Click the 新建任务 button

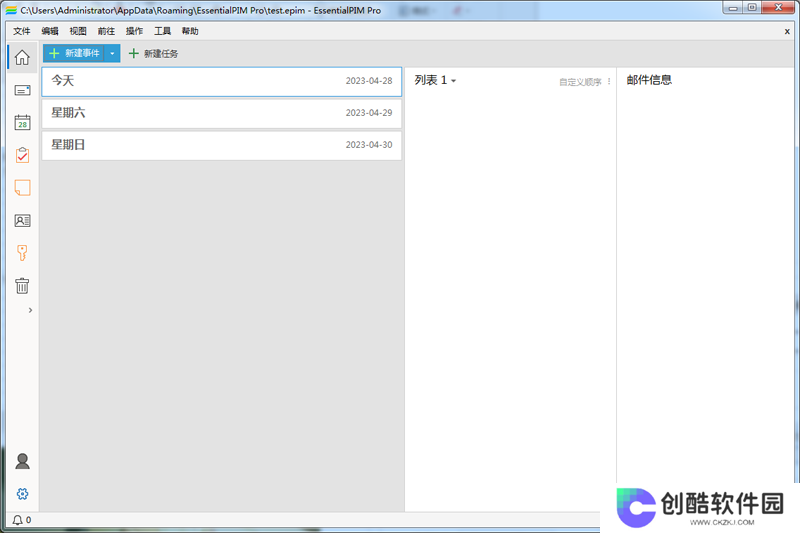tap(153, 54)
